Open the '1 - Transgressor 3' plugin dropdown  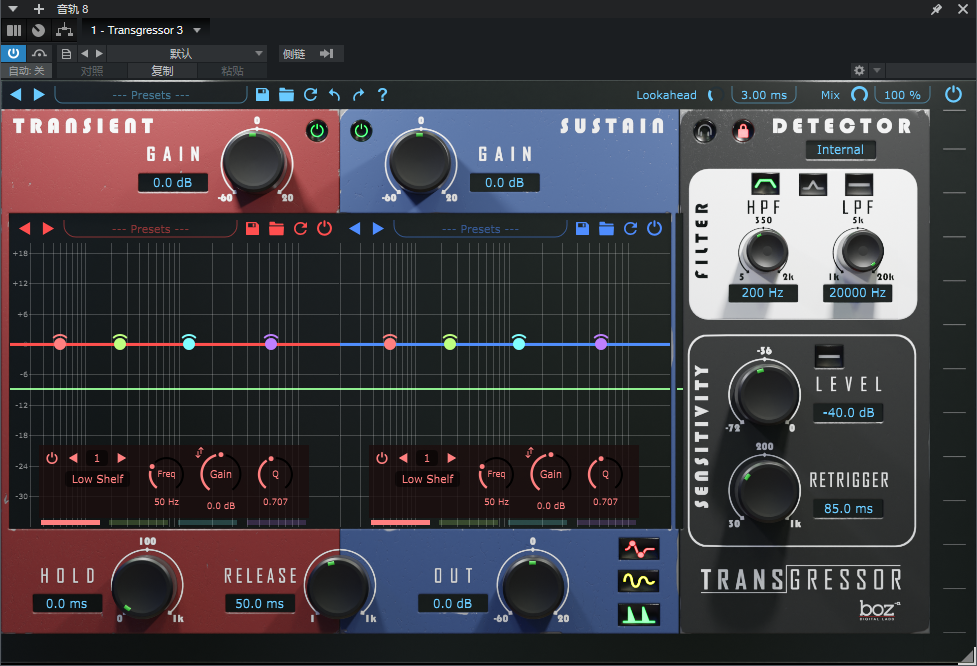click(146, 30)
